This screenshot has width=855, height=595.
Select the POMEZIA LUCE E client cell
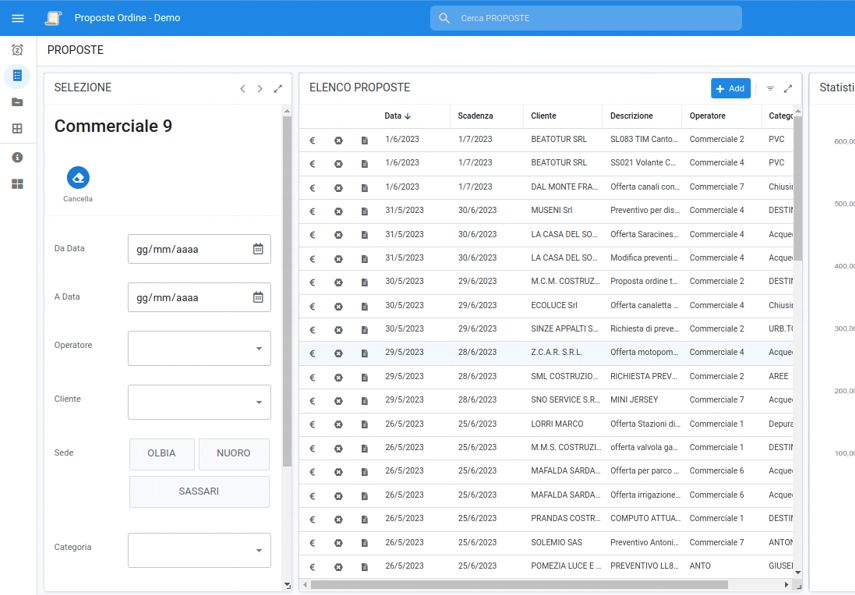[566, 566]
